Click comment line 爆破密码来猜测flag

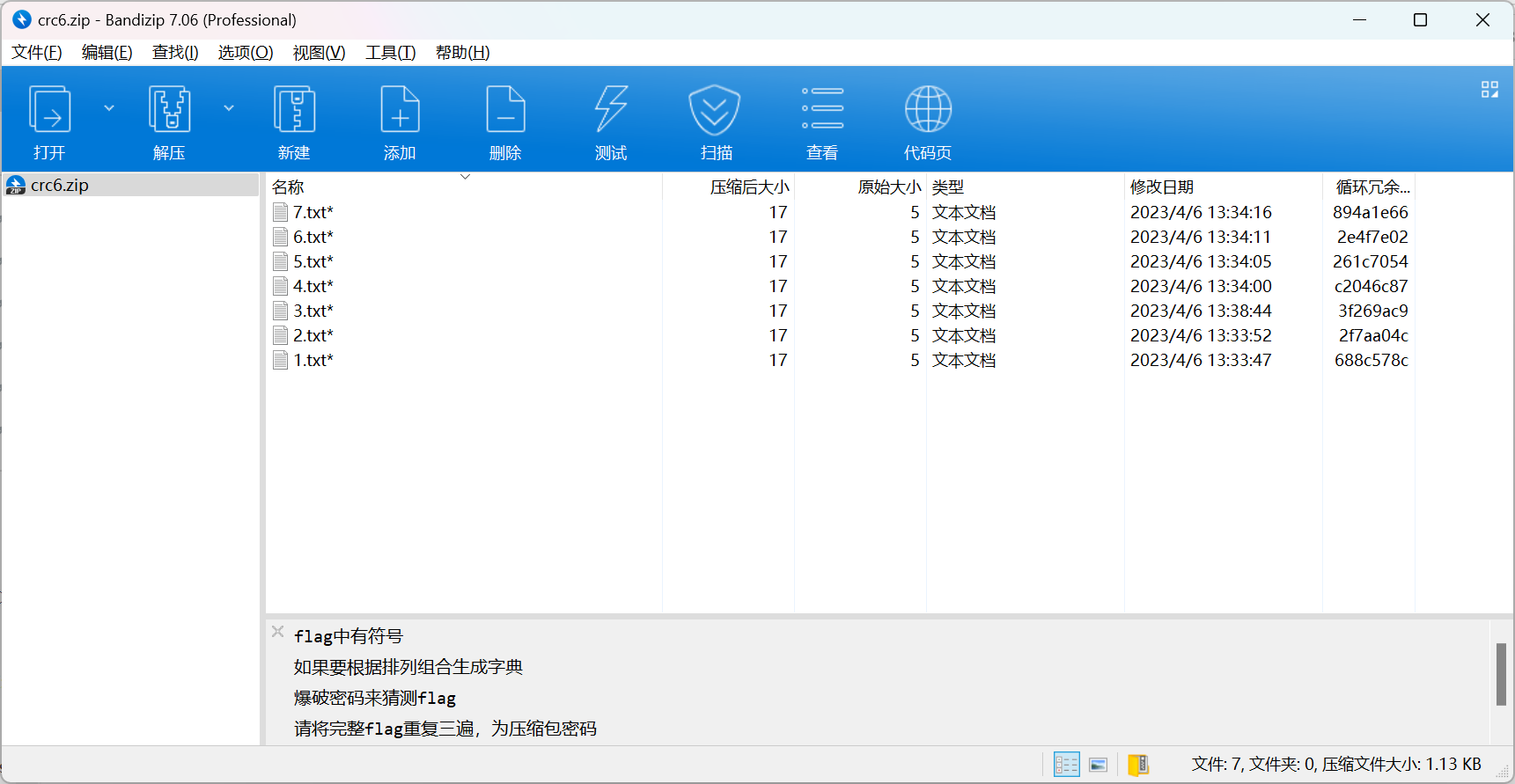coord(375,698)
